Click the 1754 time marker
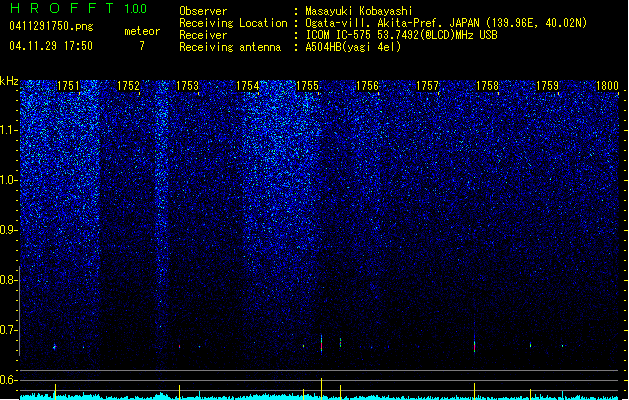This screenshot has width=629, height=400. tap(248, 86)
